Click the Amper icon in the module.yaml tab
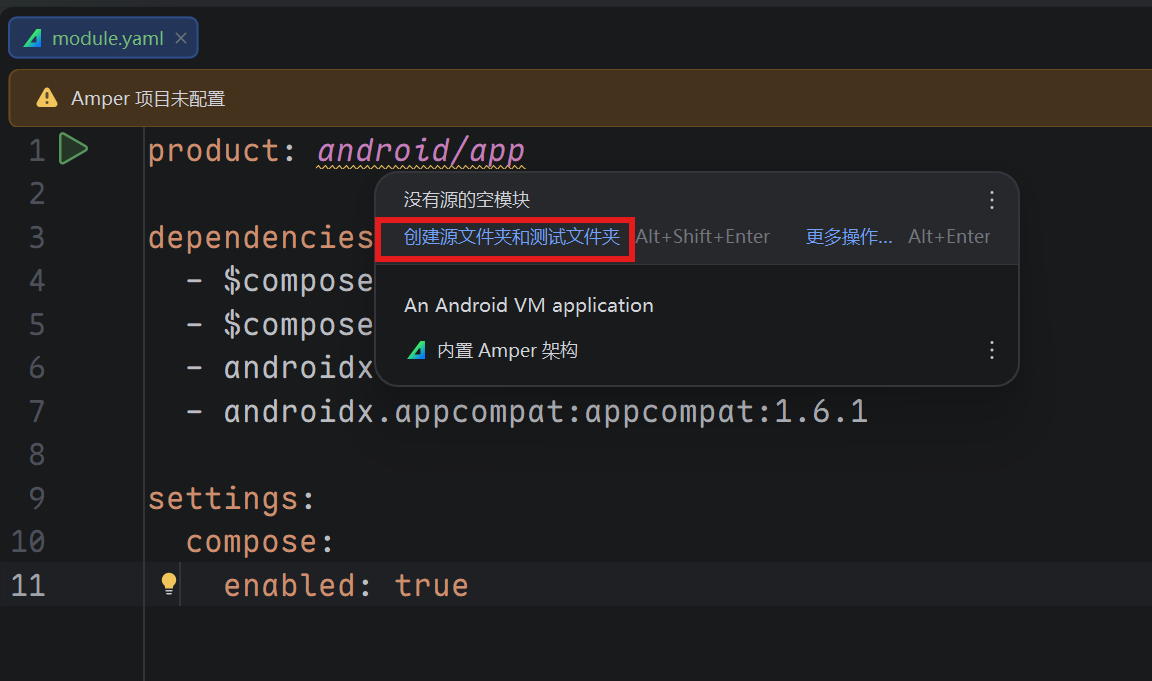This screenshot has height=681, width=1152. [x=33, y=38]
